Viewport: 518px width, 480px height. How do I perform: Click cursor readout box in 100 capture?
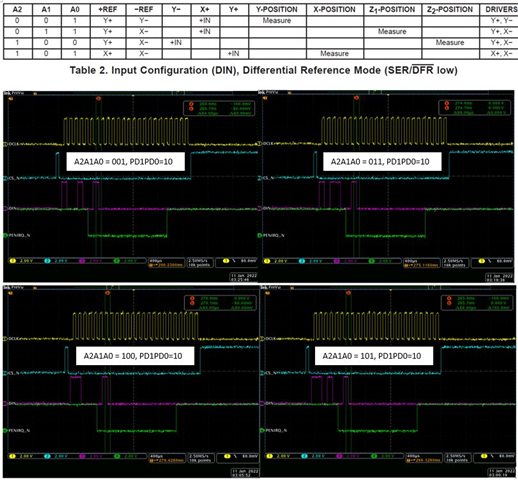(220, 303)
